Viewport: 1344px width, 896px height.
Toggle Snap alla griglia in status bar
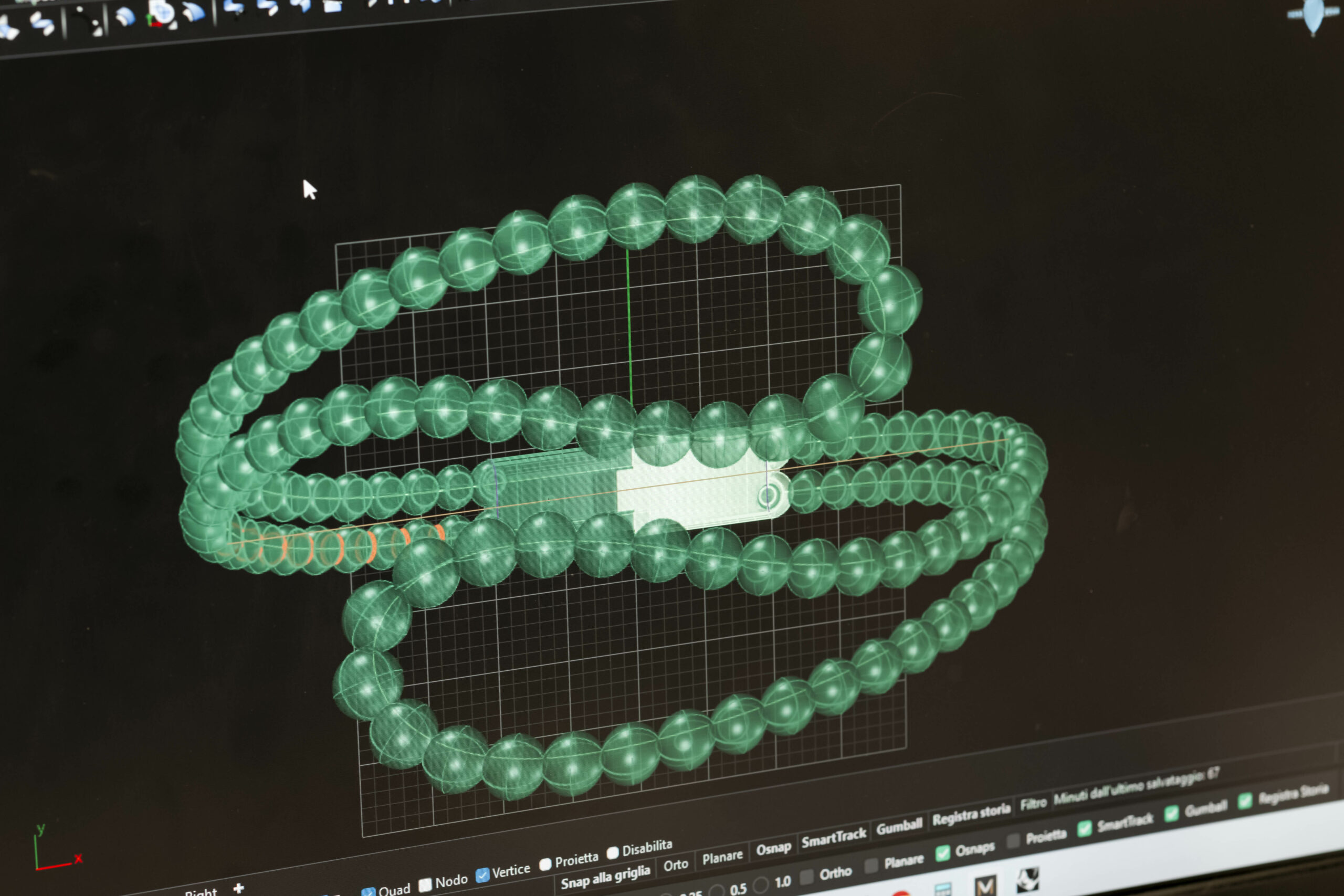pyautogui.click(x=605, y=877)
